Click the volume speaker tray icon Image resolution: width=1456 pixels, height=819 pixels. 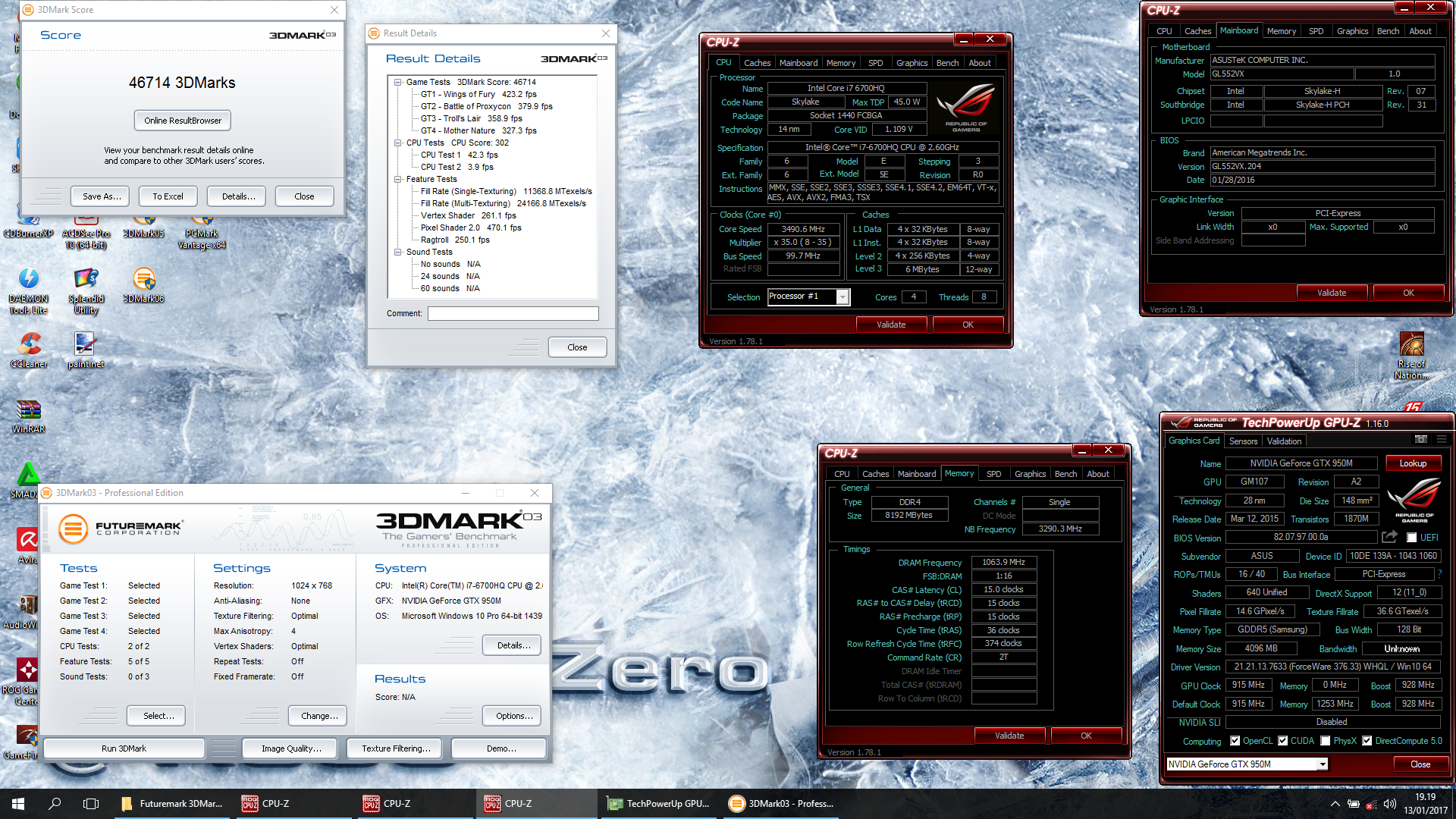[1389, 804]
